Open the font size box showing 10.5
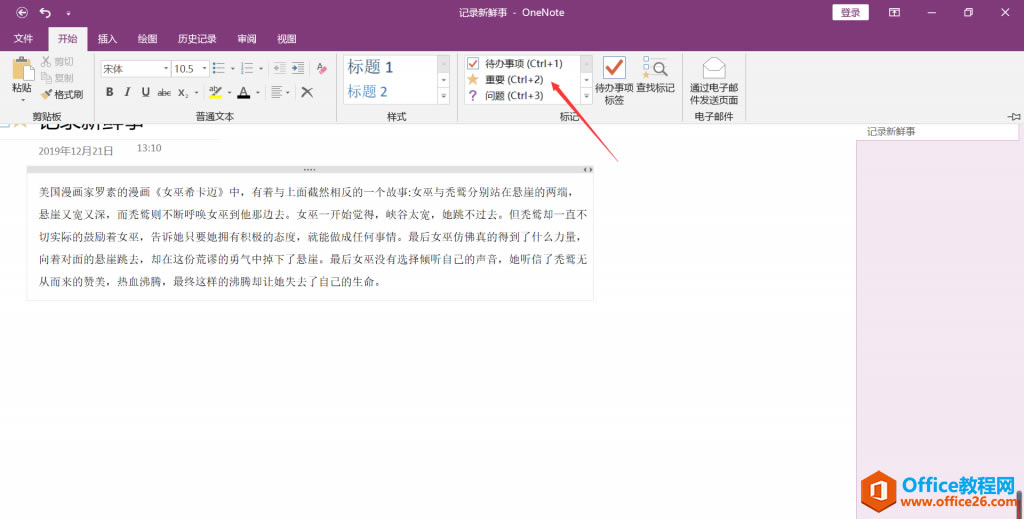1024x519 pixels. (x=190, y=69)
